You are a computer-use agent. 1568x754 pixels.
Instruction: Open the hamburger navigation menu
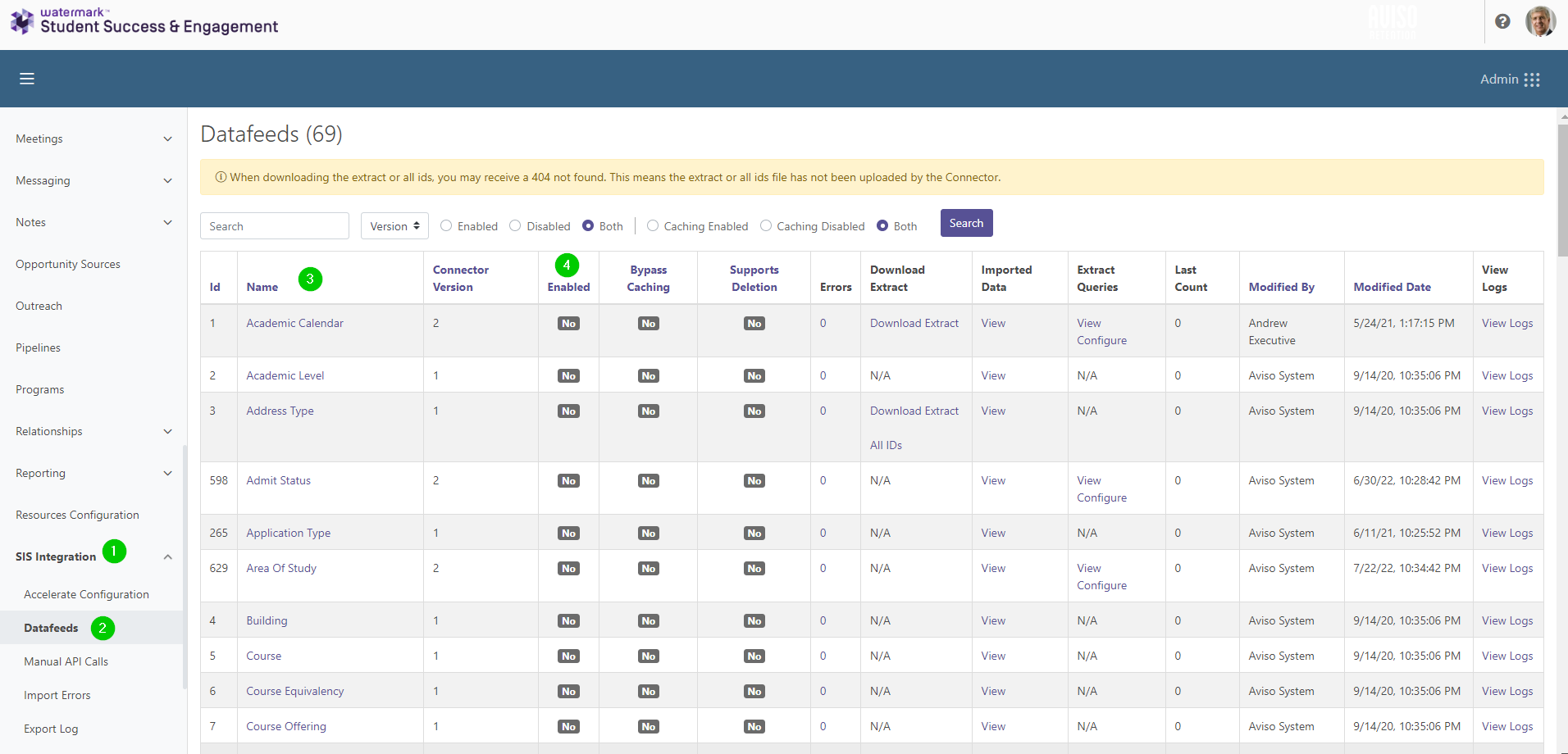27,79
